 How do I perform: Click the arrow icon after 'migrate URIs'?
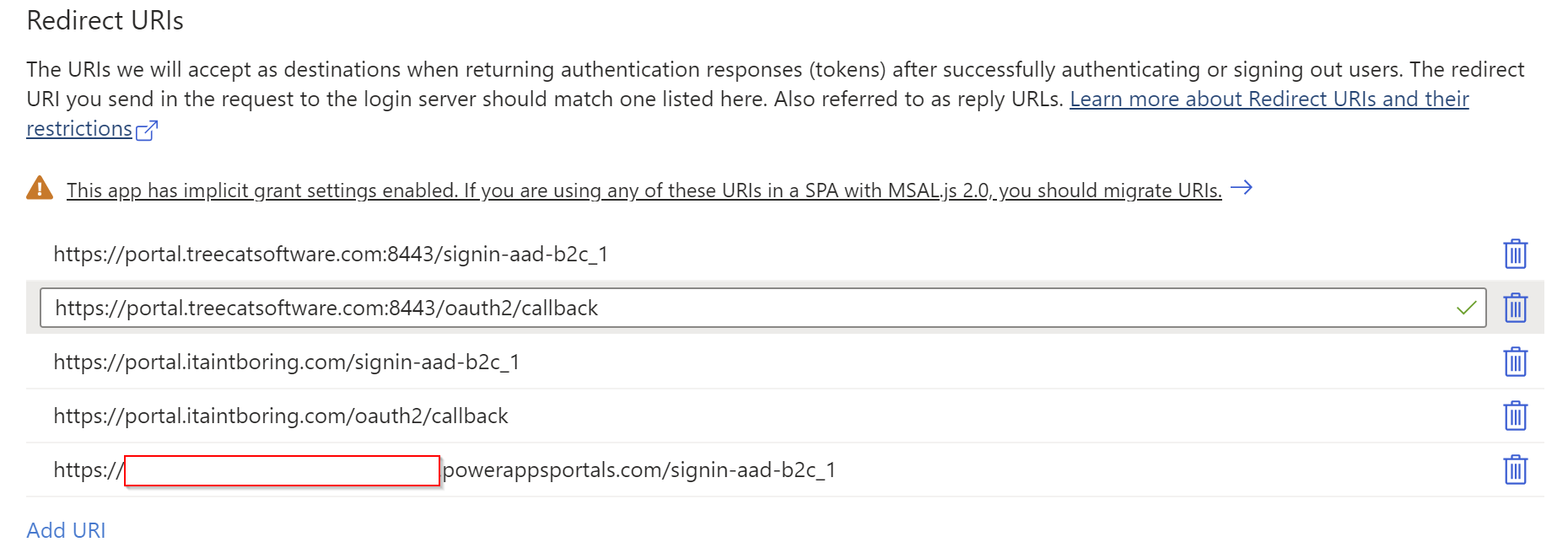[x=1242, y=188]
